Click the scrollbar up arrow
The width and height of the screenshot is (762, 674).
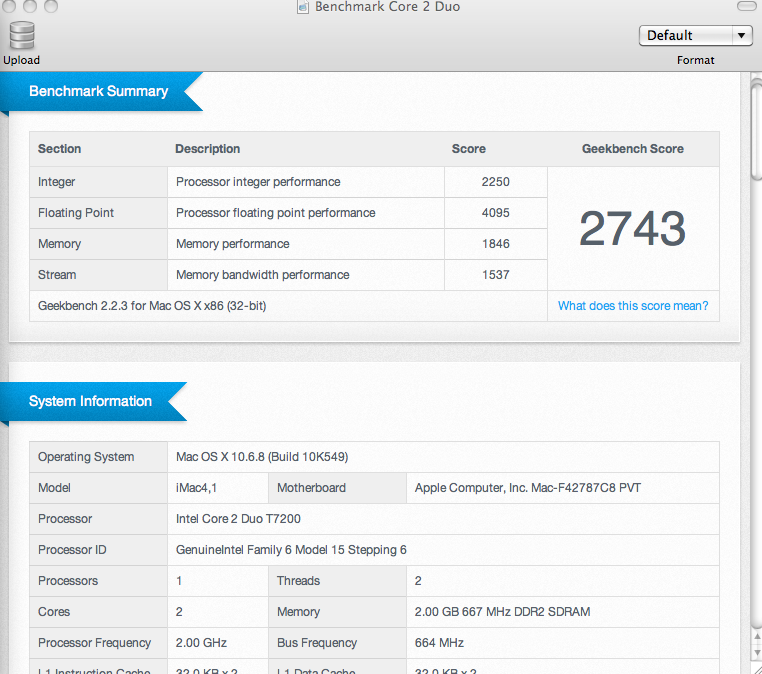[757, 637]
